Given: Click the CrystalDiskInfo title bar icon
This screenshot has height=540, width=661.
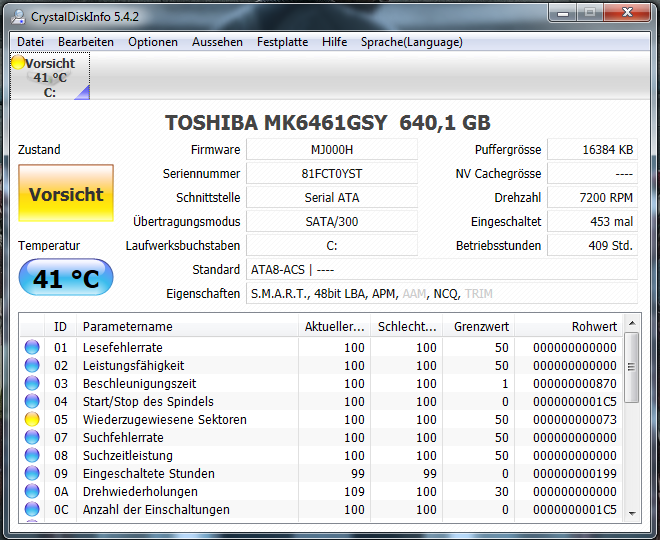Looking at the screenshot, I should 18,17.
